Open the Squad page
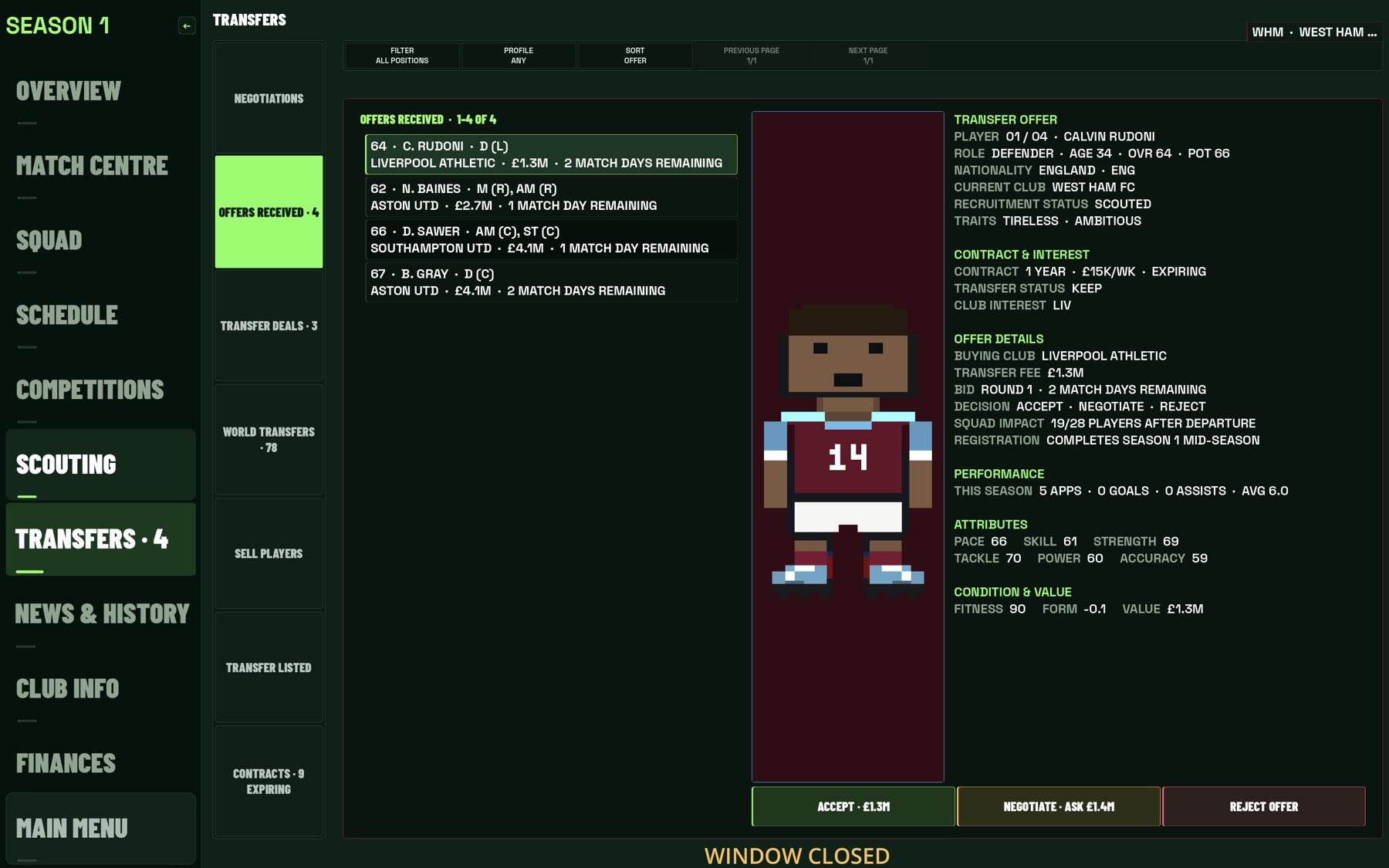1389x868 pixels. [x=100, y=241]
